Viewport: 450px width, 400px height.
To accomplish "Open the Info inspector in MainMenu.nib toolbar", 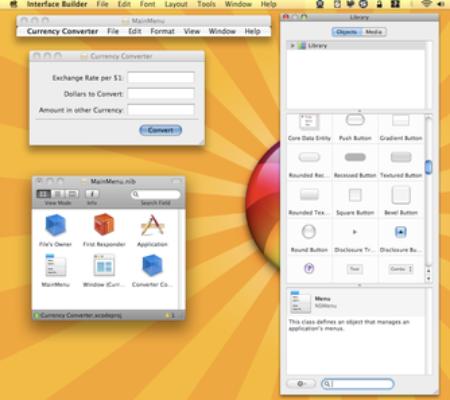I will pyautogui.click(x=92, y=194).
